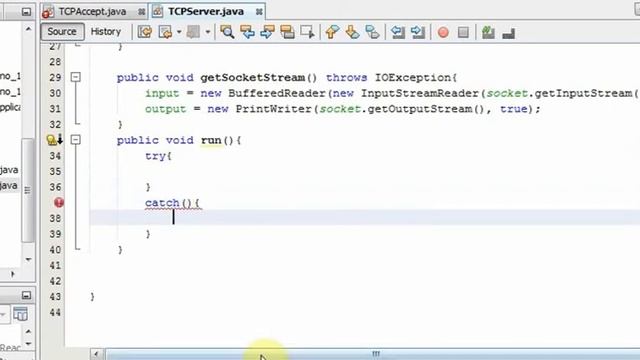Click the editor scroll-left arrow at bottom
Image resolution: width=640 pixels, height=360 pixels.
click(x=96, y=354)
